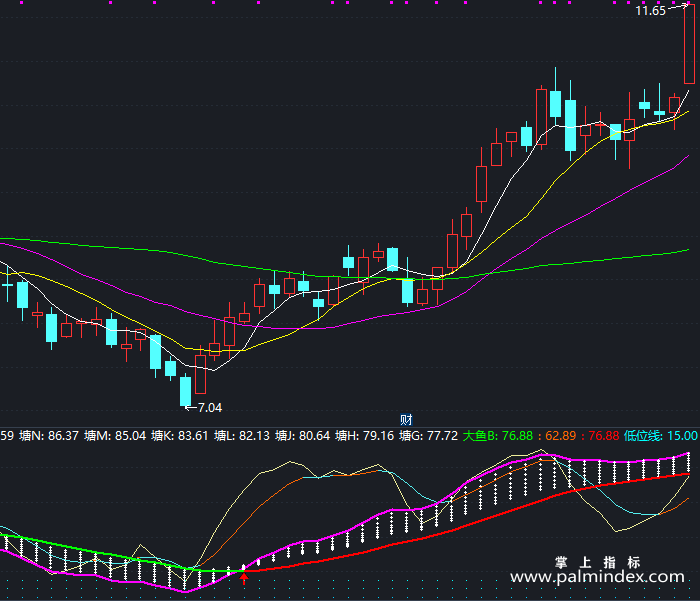Select the 11.65 high price label
Image resolution: width=700 pixels, height=601 pixels.
point(650,11)
